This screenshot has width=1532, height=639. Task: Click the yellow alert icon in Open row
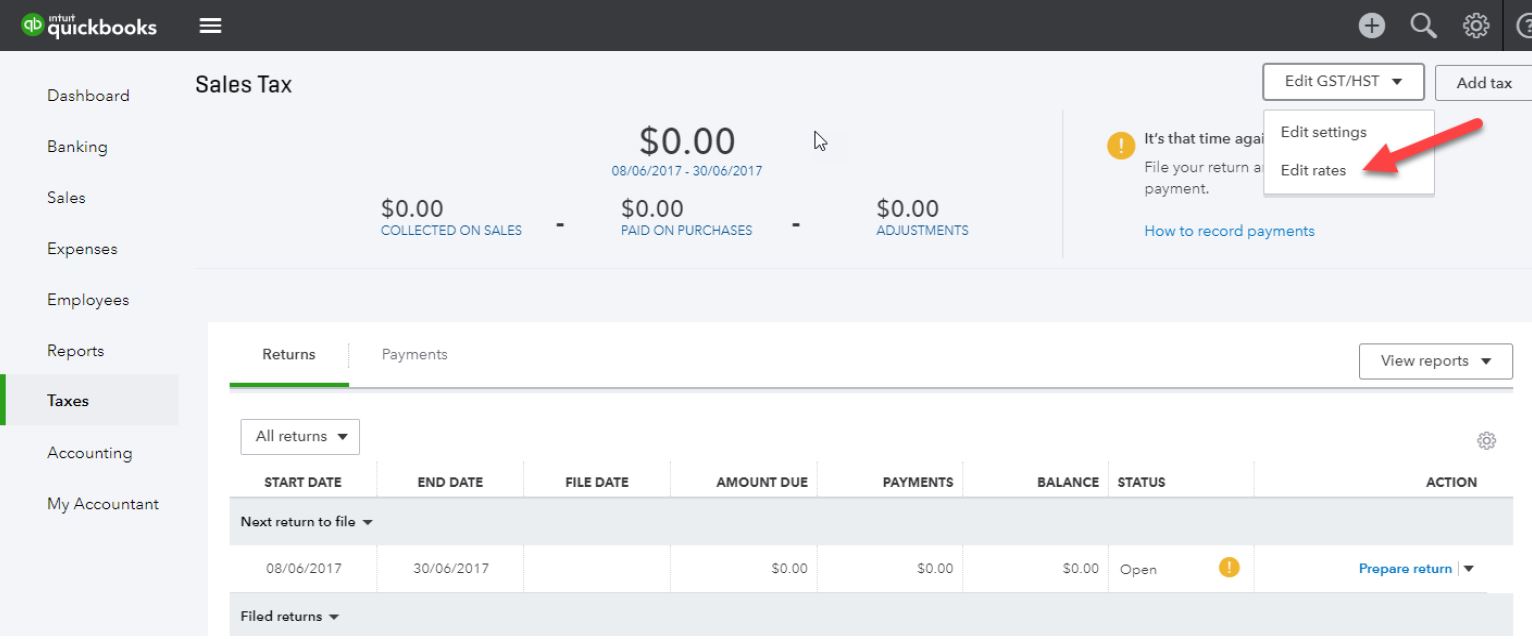tap(1229, 568)
